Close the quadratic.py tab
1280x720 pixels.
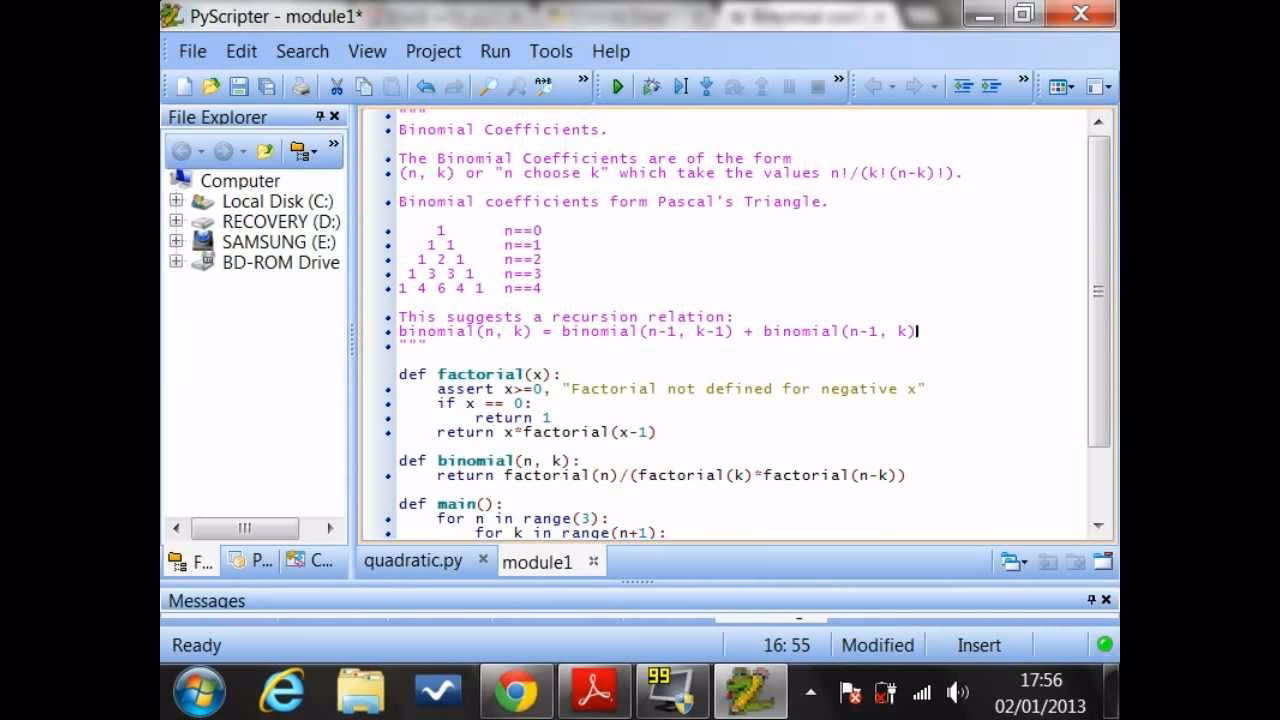coord(483,560)
